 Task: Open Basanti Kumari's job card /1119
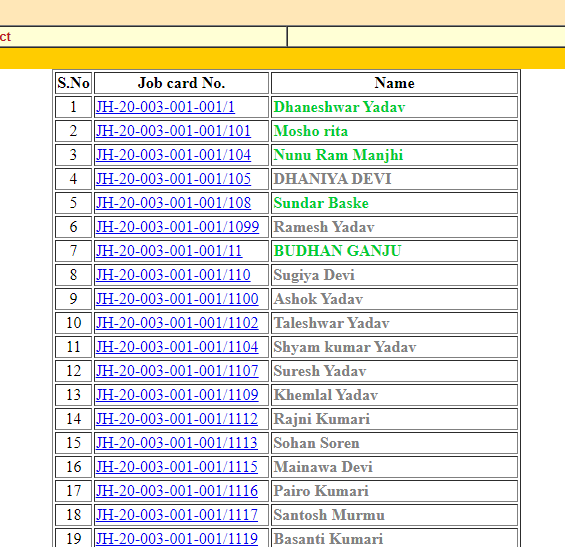[x=177, y=539]
